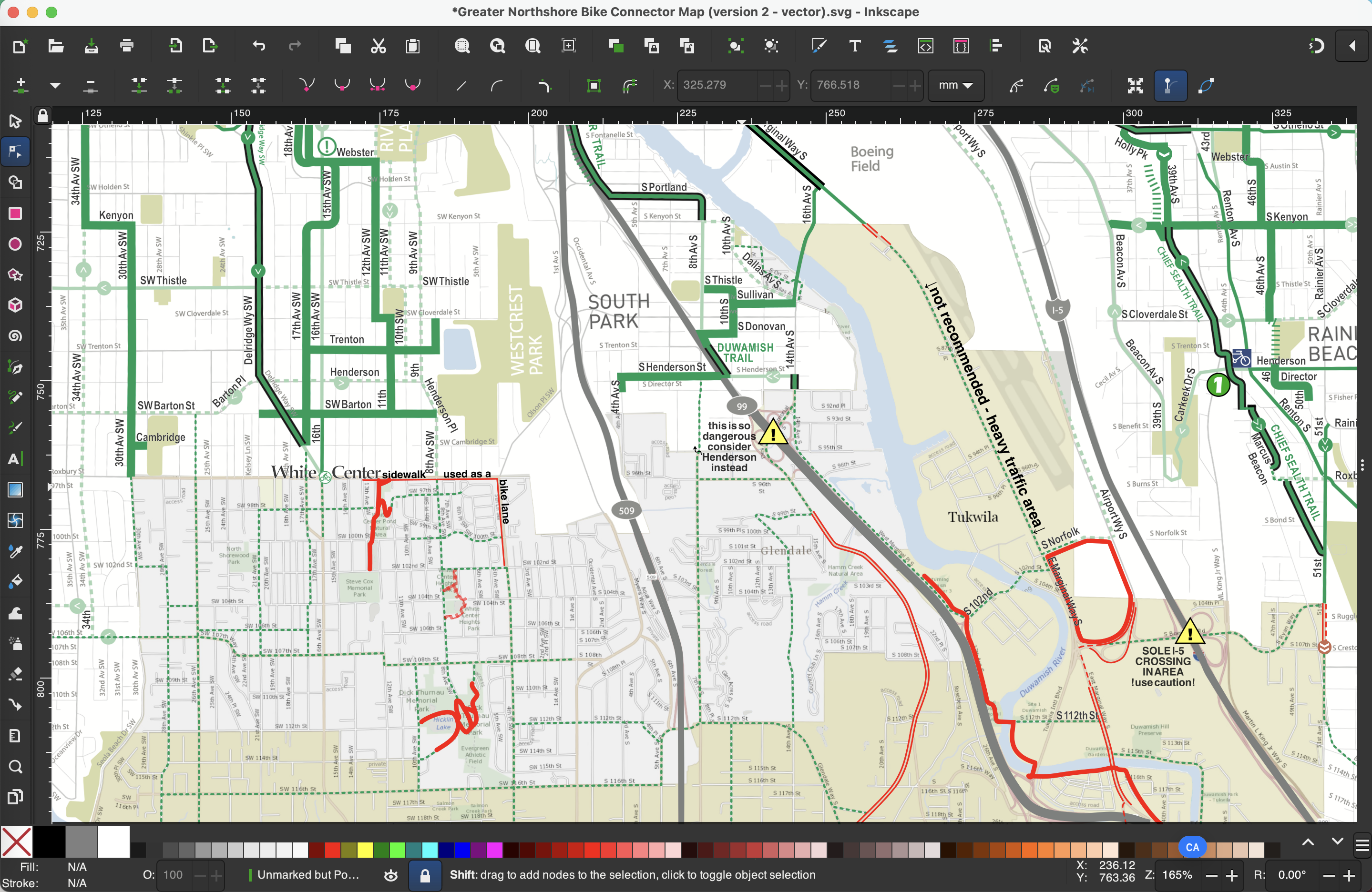Open the Layers dialog

[x=891, y=46]
